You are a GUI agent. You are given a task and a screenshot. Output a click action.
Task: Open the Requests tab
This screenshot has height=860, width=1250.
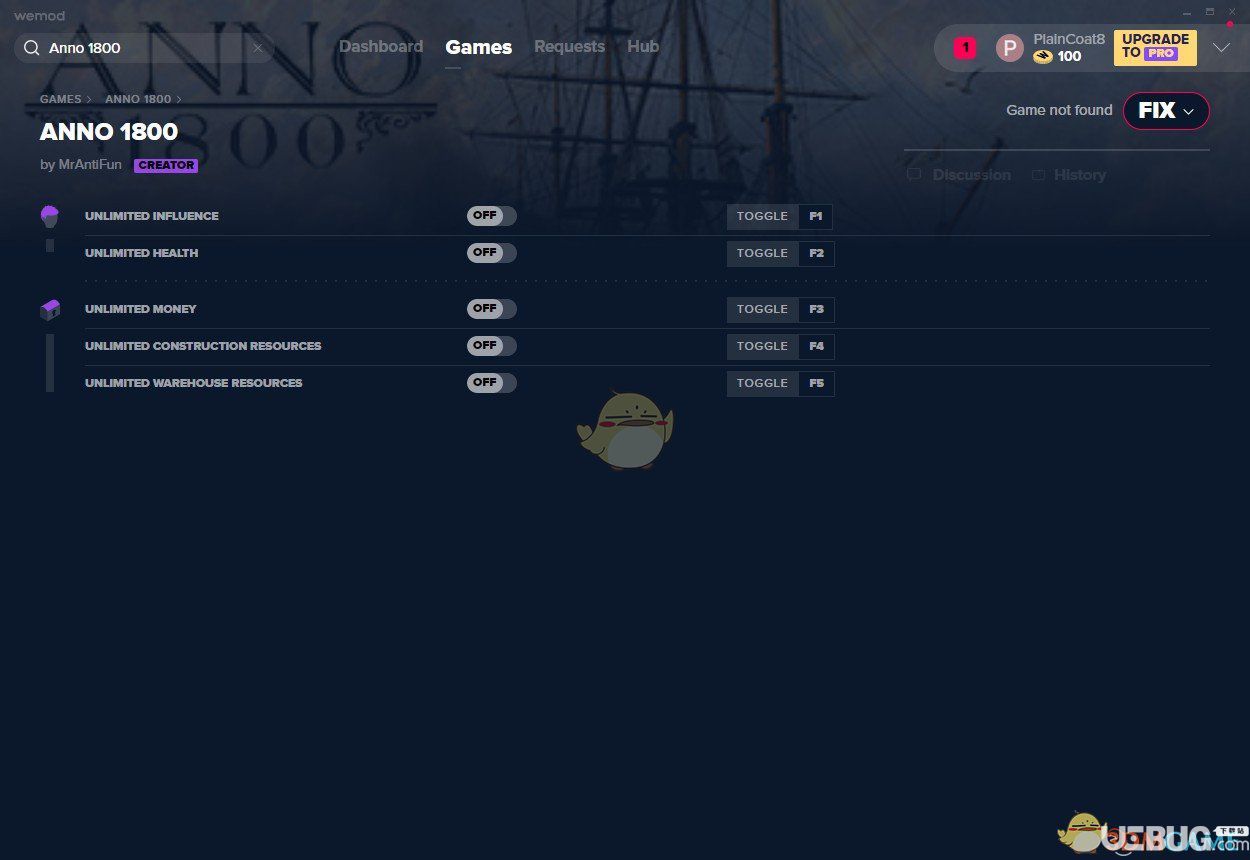point(569,47)
